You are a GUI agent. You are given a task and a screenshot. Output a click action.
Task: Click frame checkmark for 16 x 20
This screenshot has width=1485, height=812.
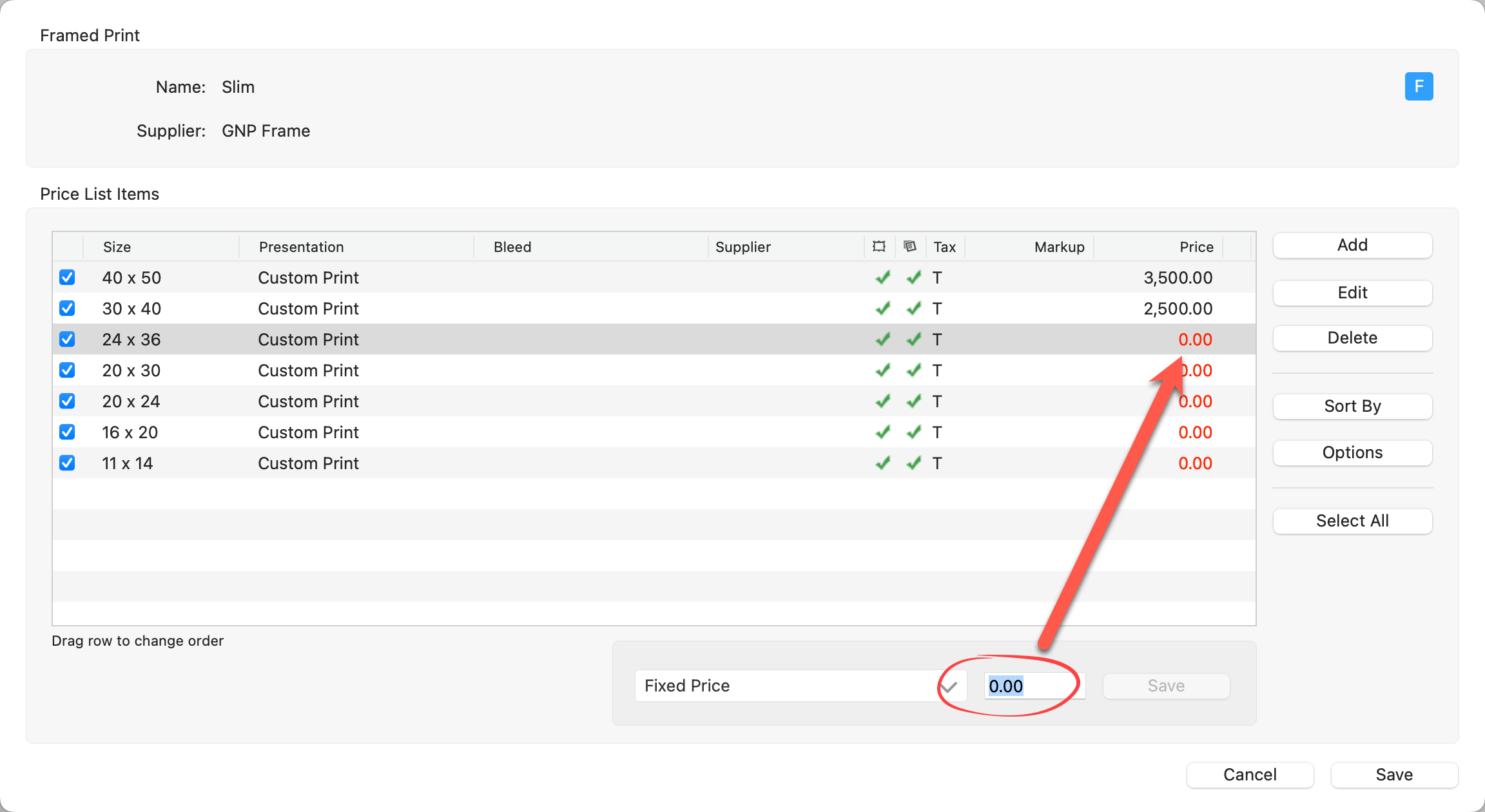click(x=883, y=432)
